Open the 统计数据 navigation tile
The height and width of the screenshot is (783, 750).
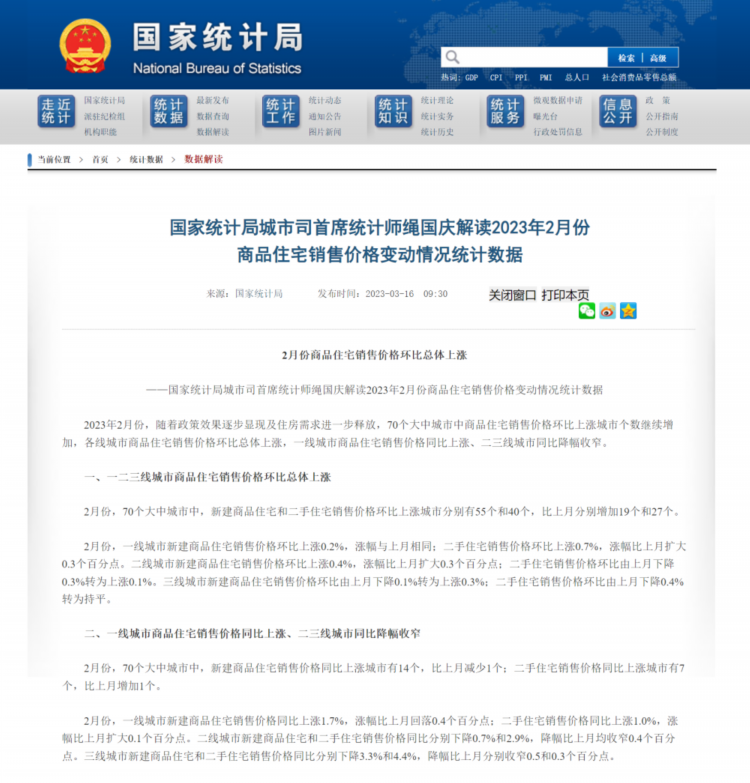pyautogui.click(x=168, y=112)
